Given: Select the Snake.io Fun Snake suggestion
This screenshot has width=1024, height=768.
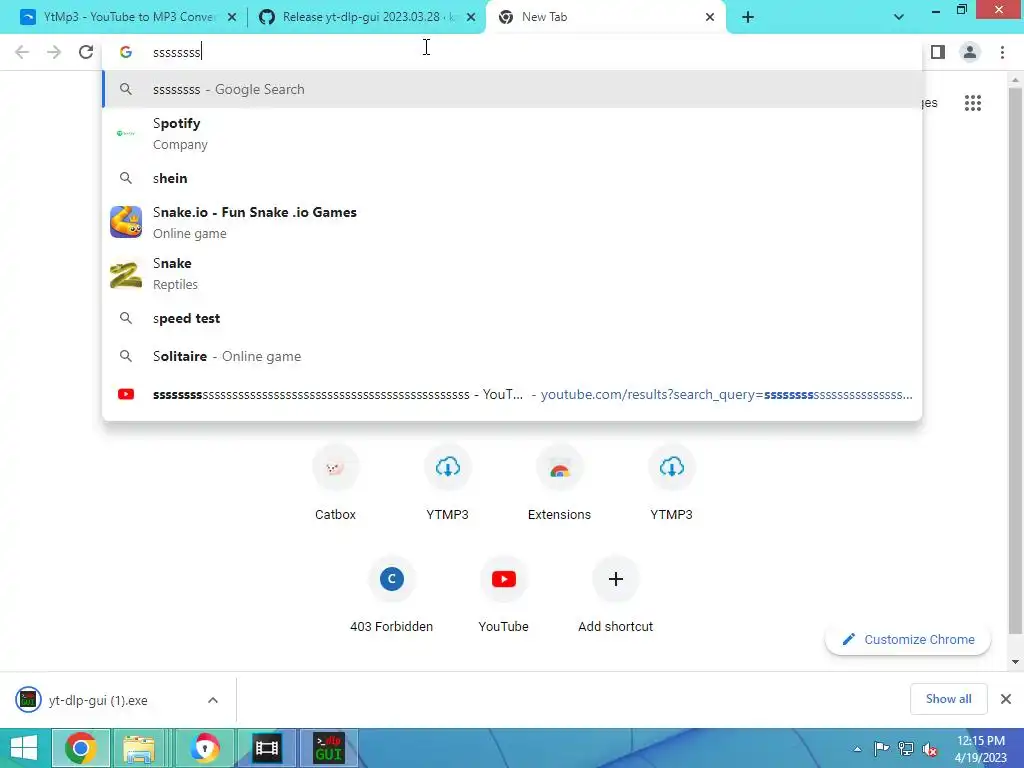Looking at the screenshot, I should (512, 223).
